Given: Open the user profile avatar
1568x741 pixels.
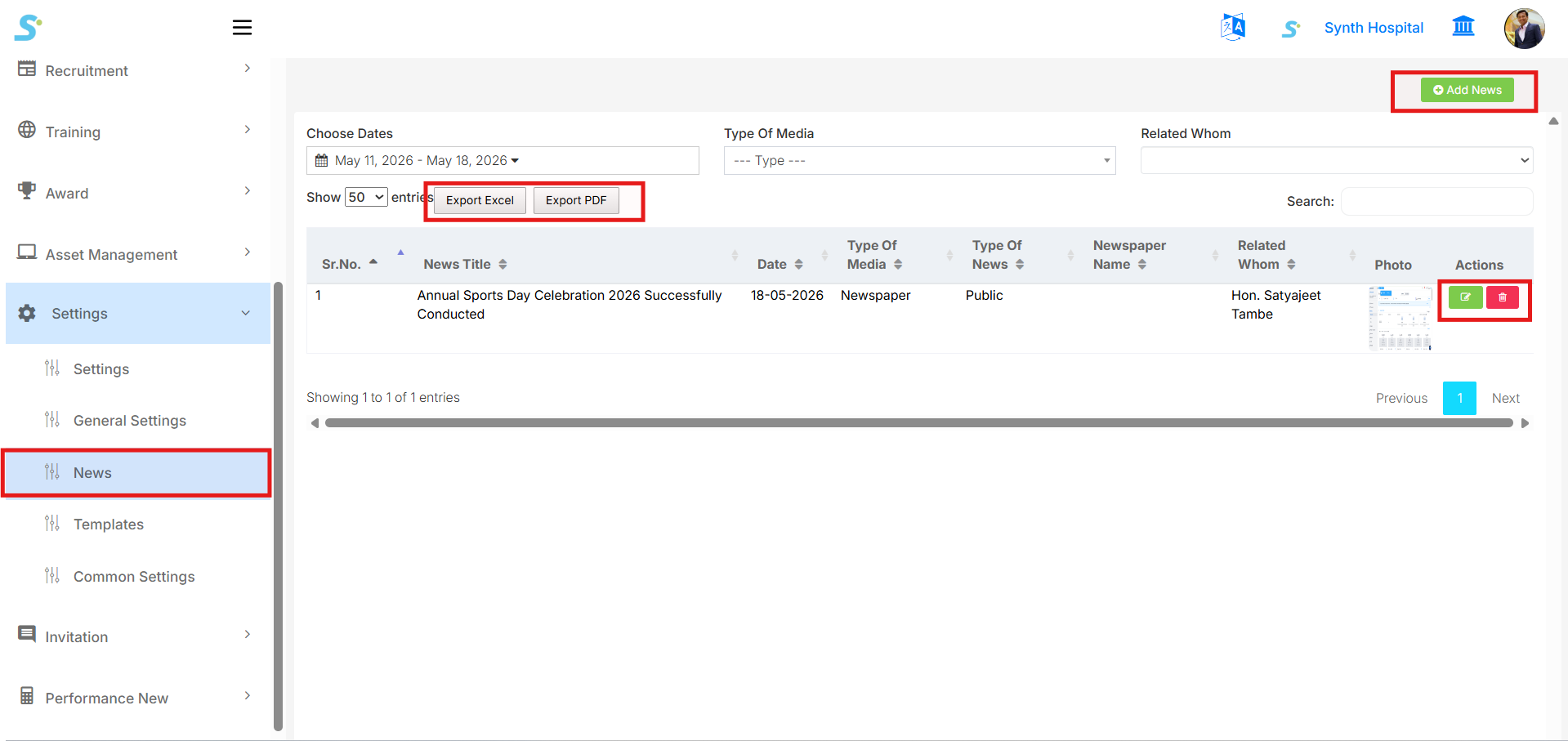Looking at the screenshot, I should point(1524,29).
